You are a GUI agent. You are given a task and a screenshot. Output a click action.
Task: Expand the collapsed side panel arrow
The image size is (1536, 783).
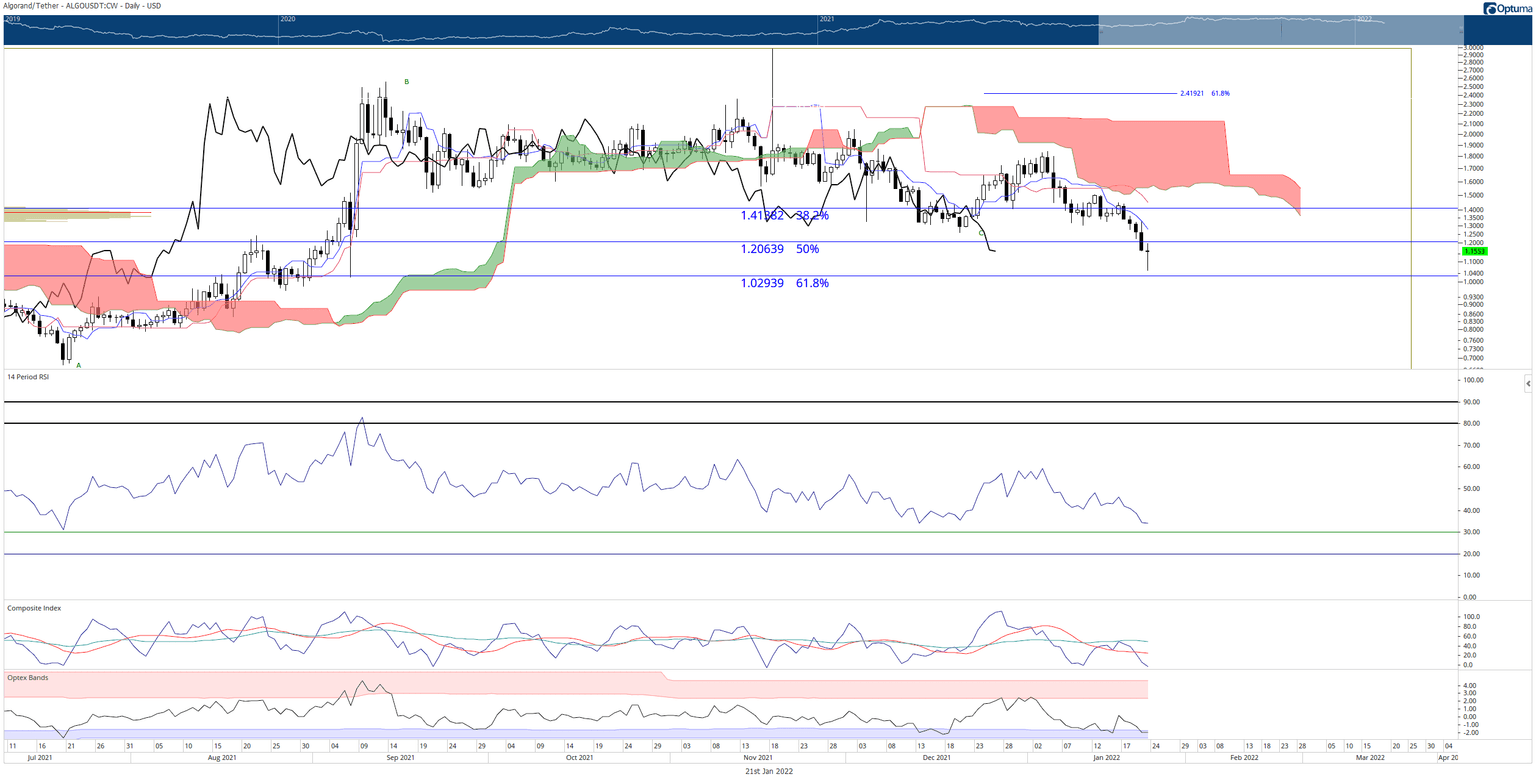coord(1528,384)
